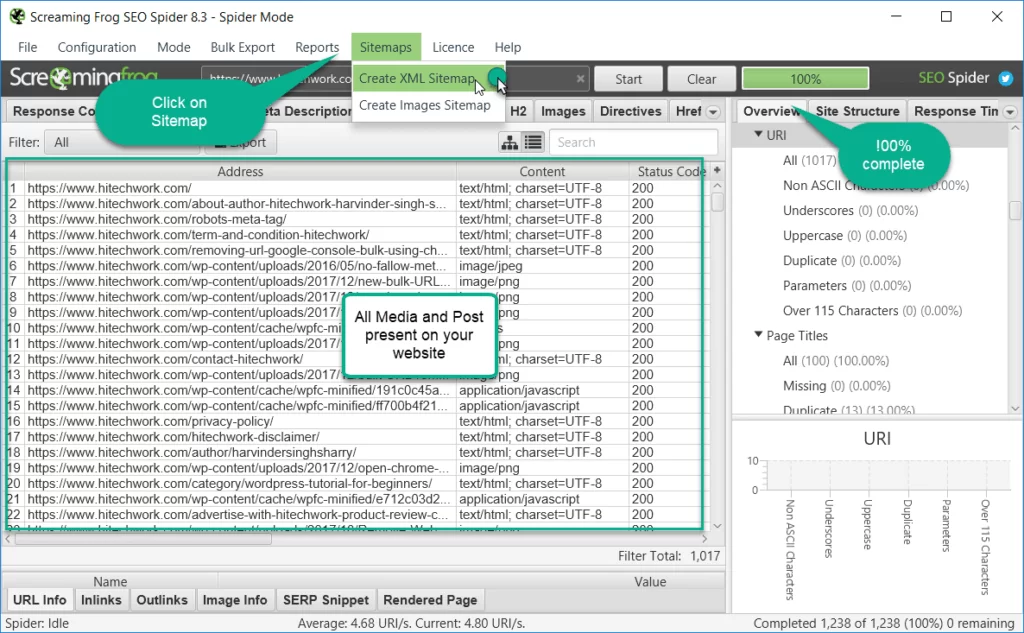Open the Outlinks bottom tab
Image resolution: width=1024 pixels, height=633 pixels.
(162, 600)
